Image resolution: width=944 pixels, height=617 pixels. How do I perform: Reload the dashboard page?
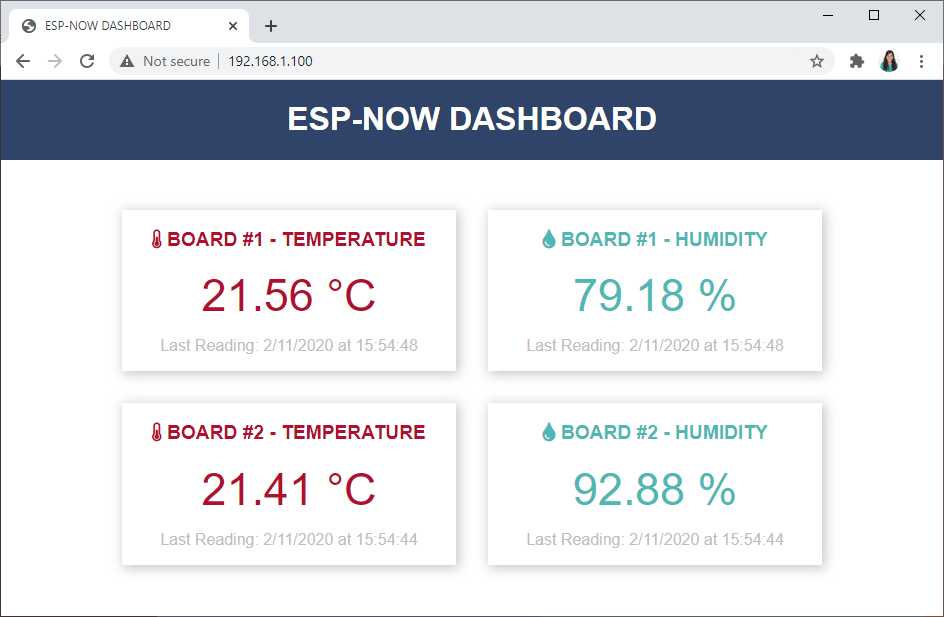pyautogui.click(x=87, y=61)
